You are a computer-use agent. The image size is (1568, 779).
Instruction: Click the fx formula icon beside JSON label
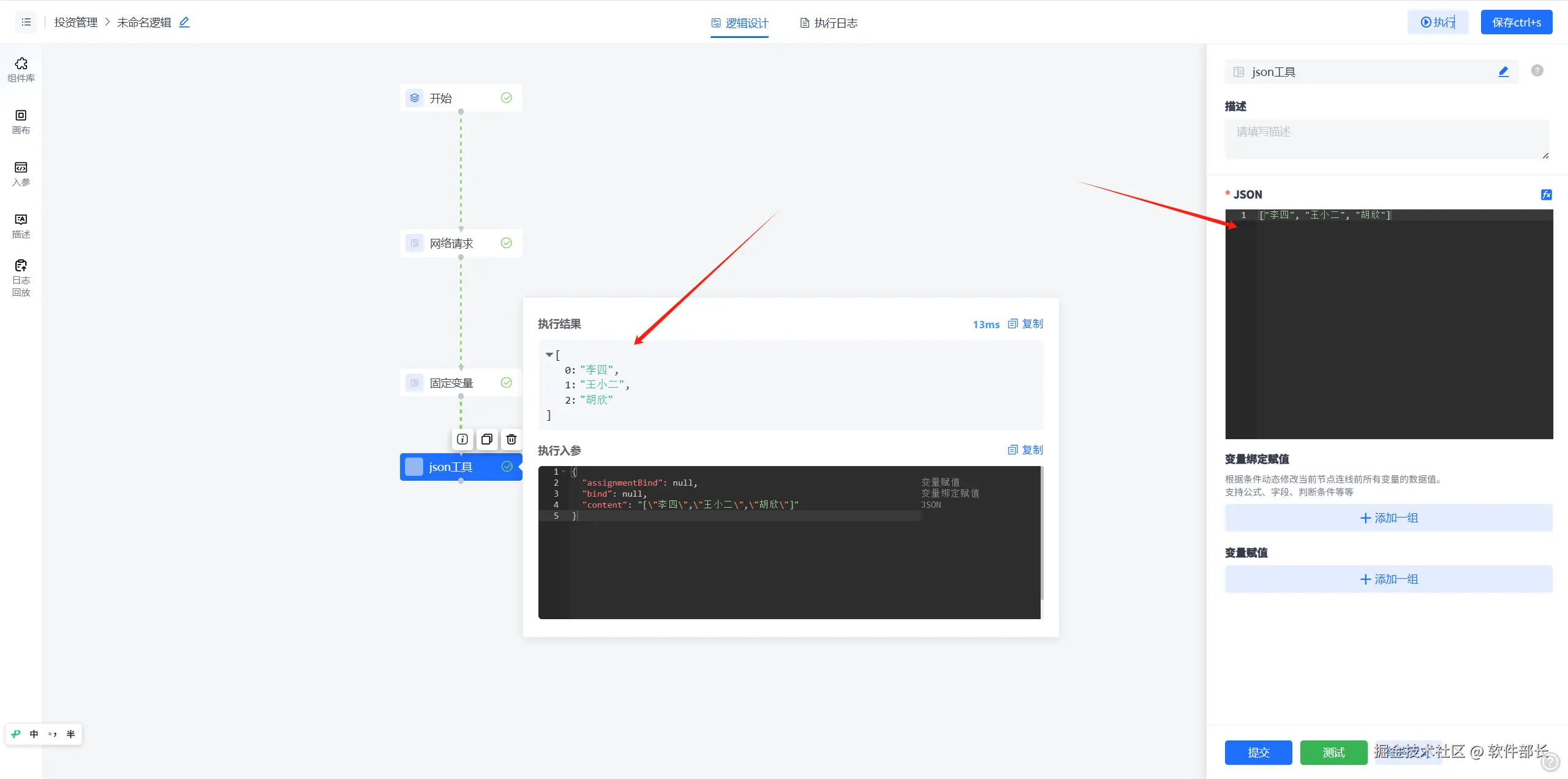coord(1546,195)
